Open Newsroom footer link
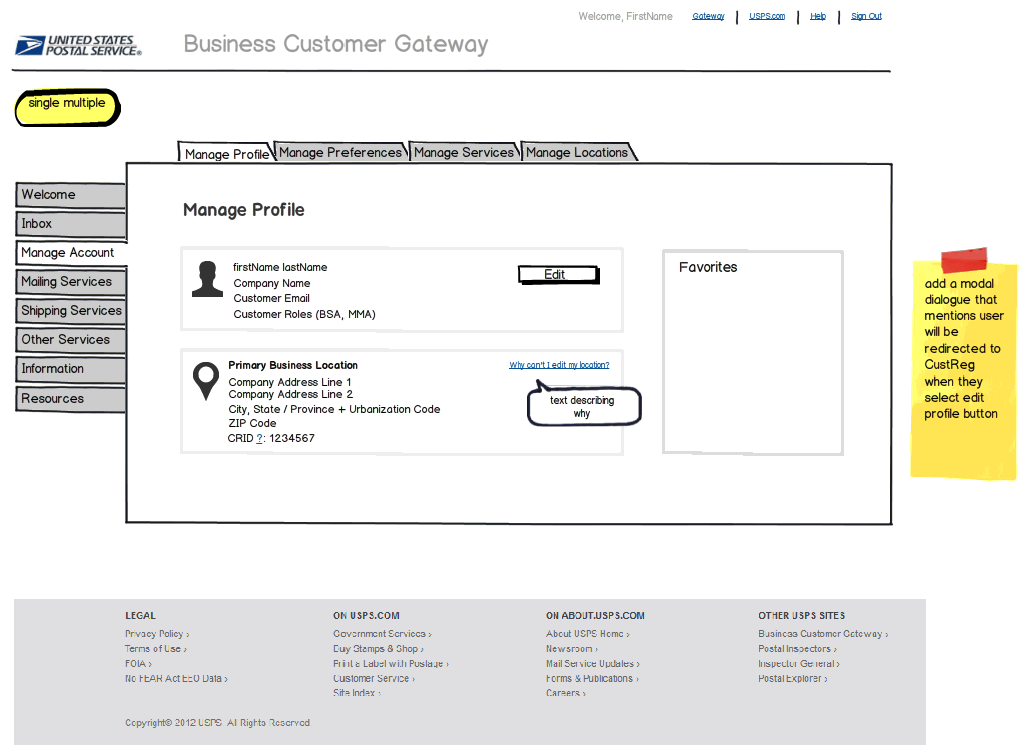Image resolution: width=1028 pixels, height=753 pixels. [x=571, y=649]
